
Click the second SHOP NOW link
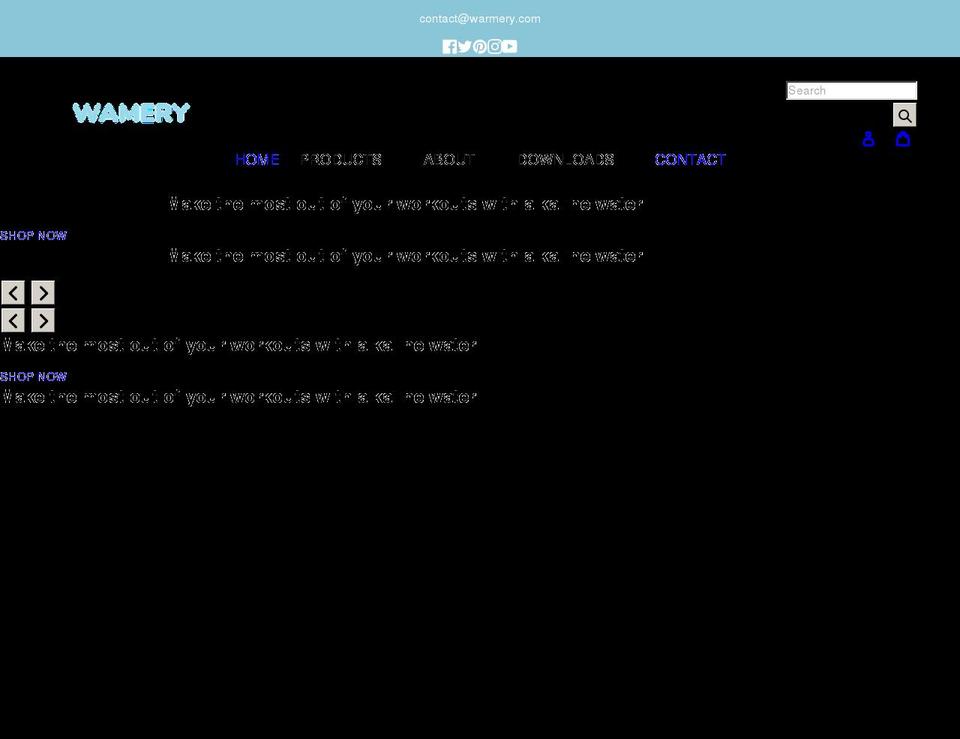pyautogui.click(x=33, y=377)
